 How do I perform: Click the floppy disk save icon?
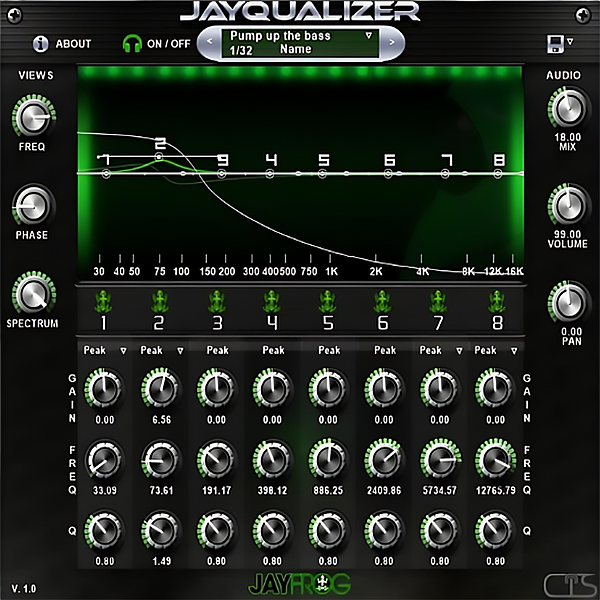555,44
